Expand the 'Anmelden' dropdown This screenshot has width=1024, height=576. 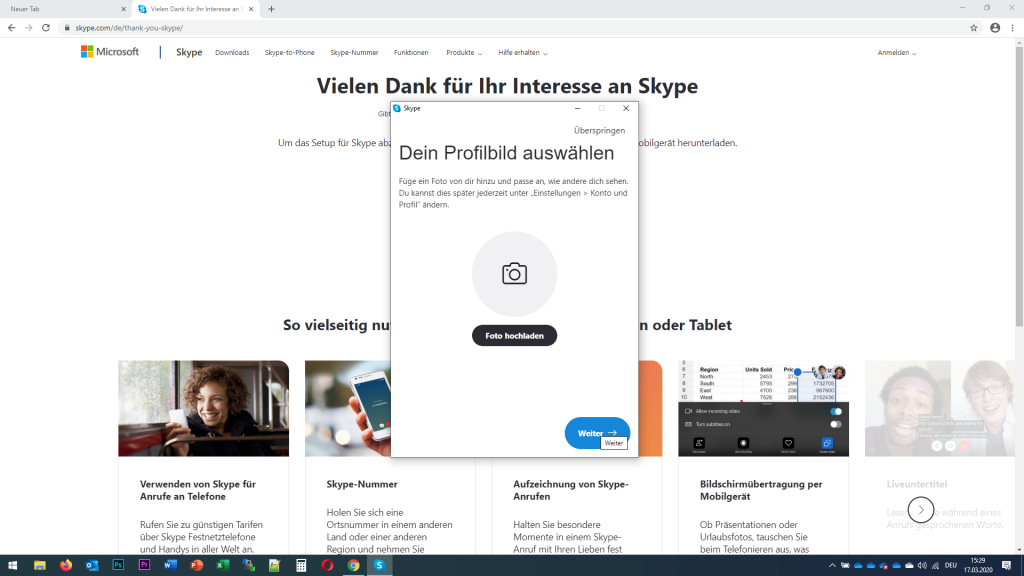pos(897,52)
